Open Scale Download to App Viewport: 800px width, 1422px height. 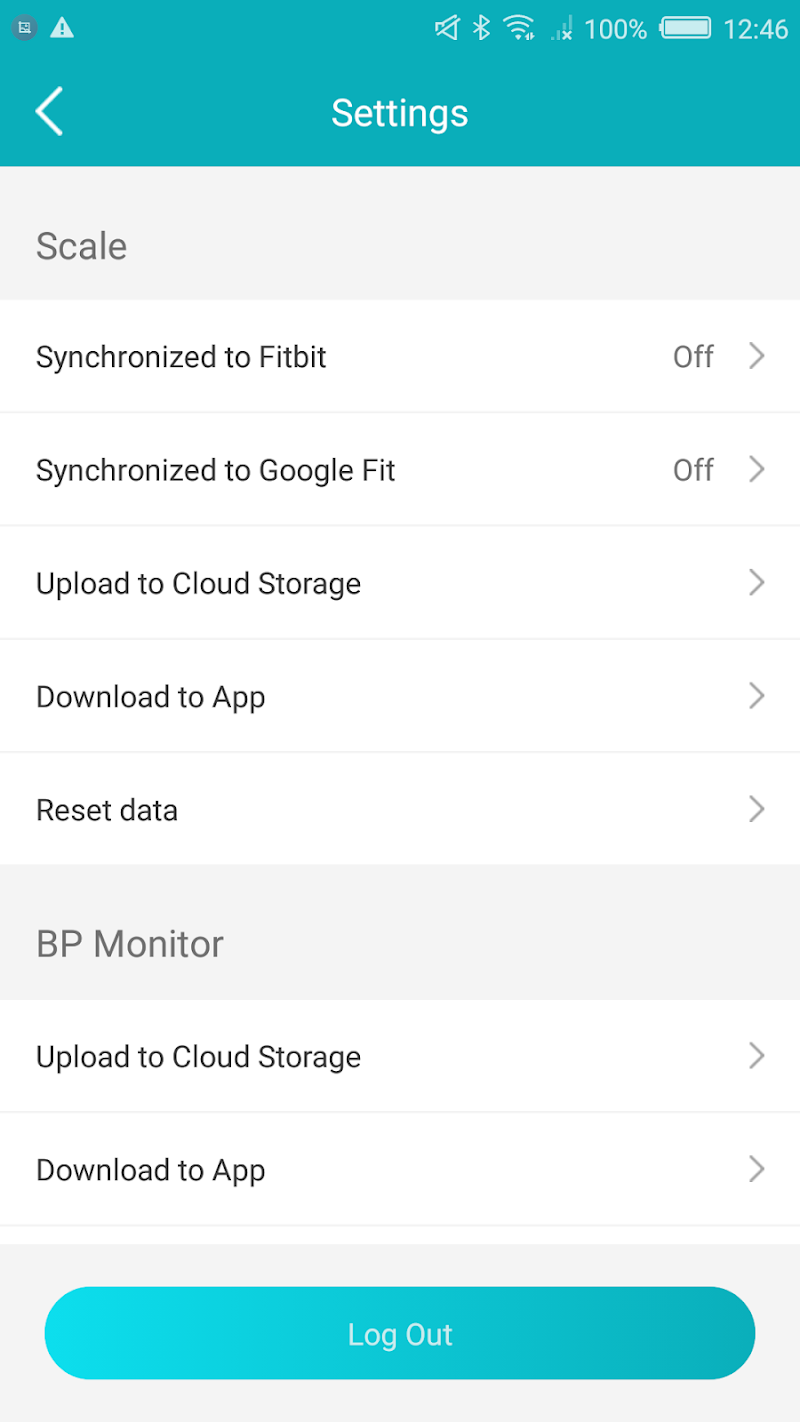click(x=151, y=697)
